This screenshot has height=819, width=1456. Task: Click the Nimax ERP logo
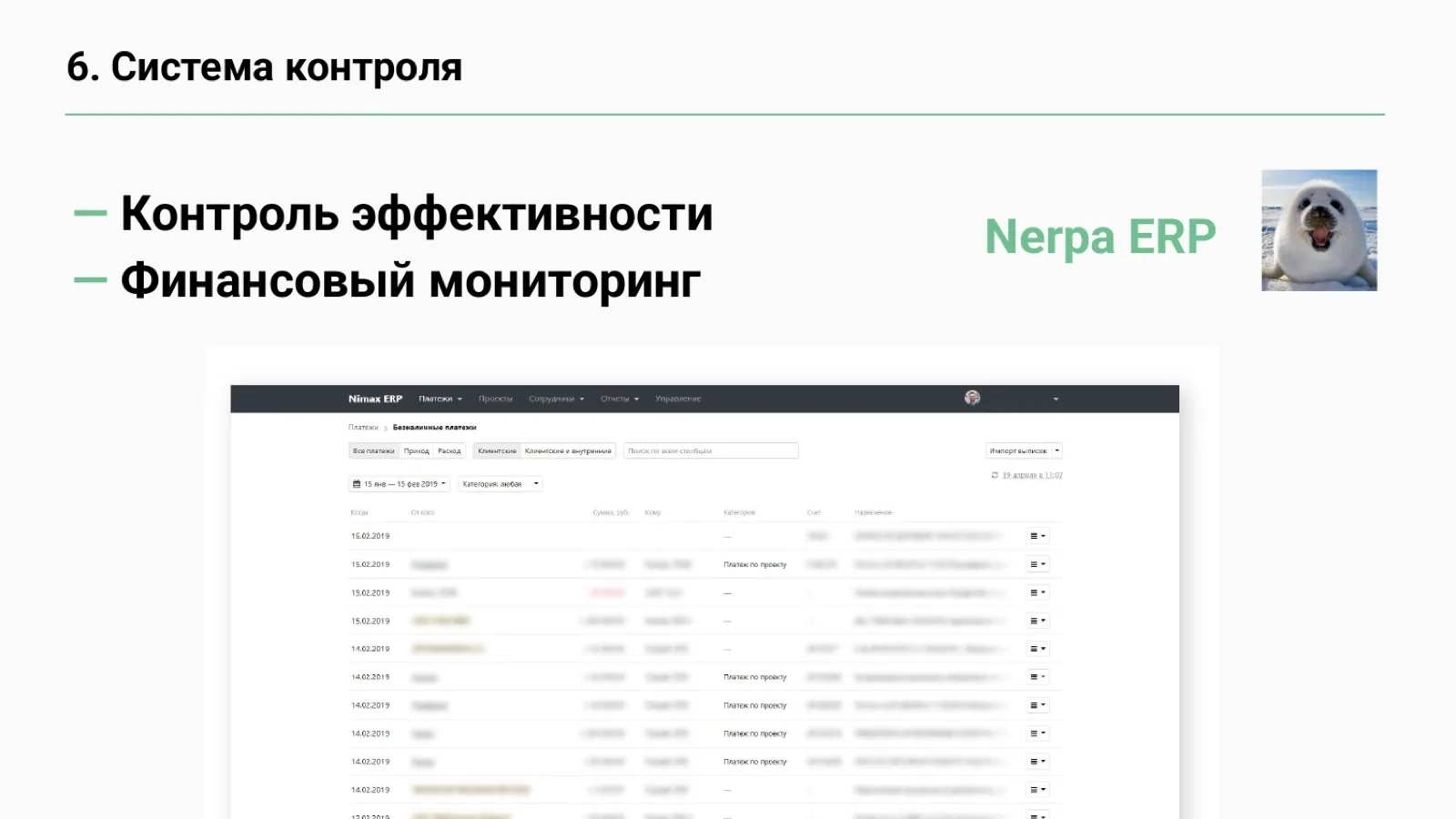tap(375, 399)
